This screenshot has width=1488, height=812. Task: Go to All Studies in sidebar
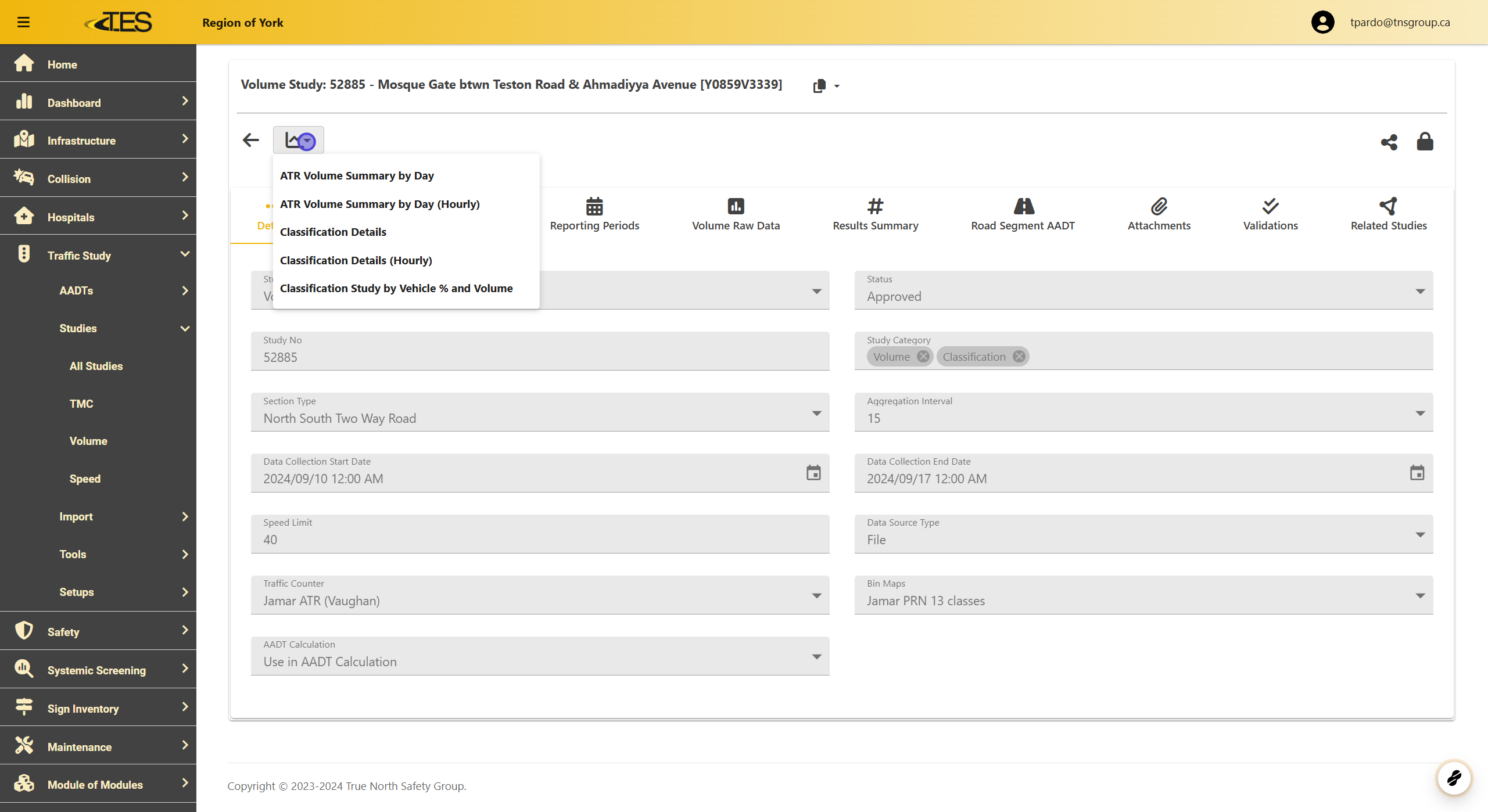[x=96, y=366]
